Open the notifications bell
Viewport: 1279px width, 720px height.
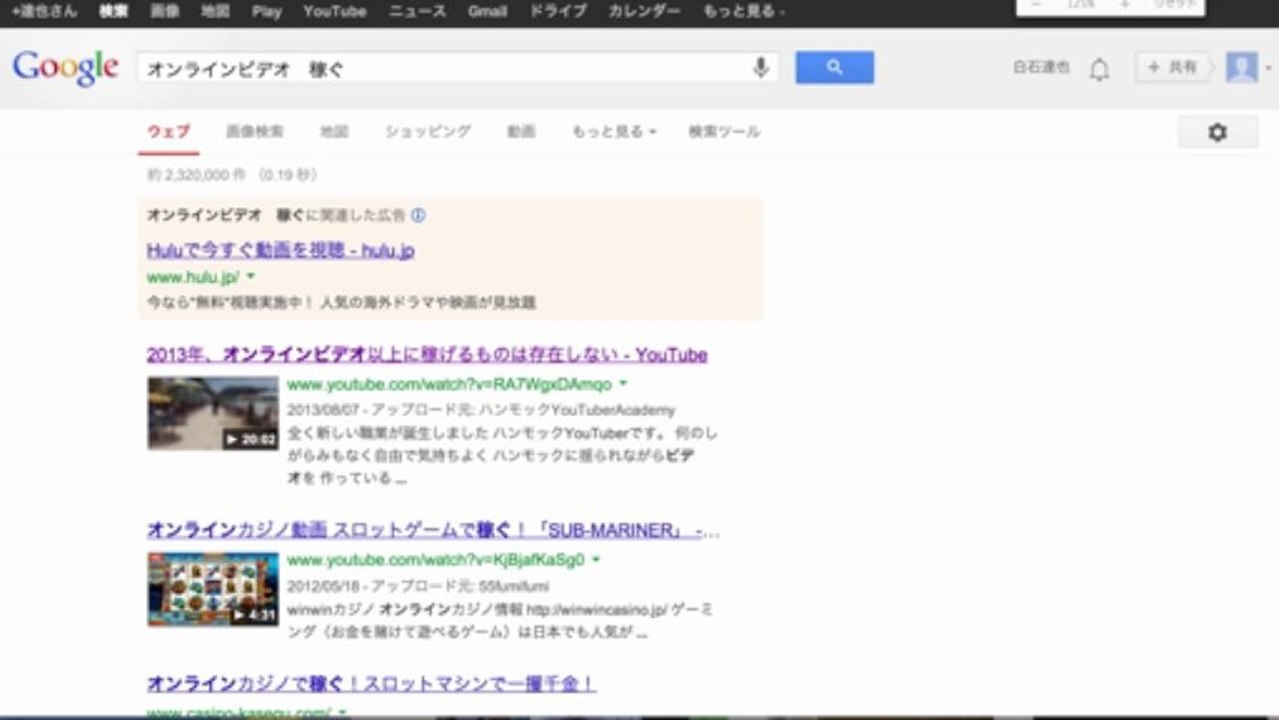1099,69
